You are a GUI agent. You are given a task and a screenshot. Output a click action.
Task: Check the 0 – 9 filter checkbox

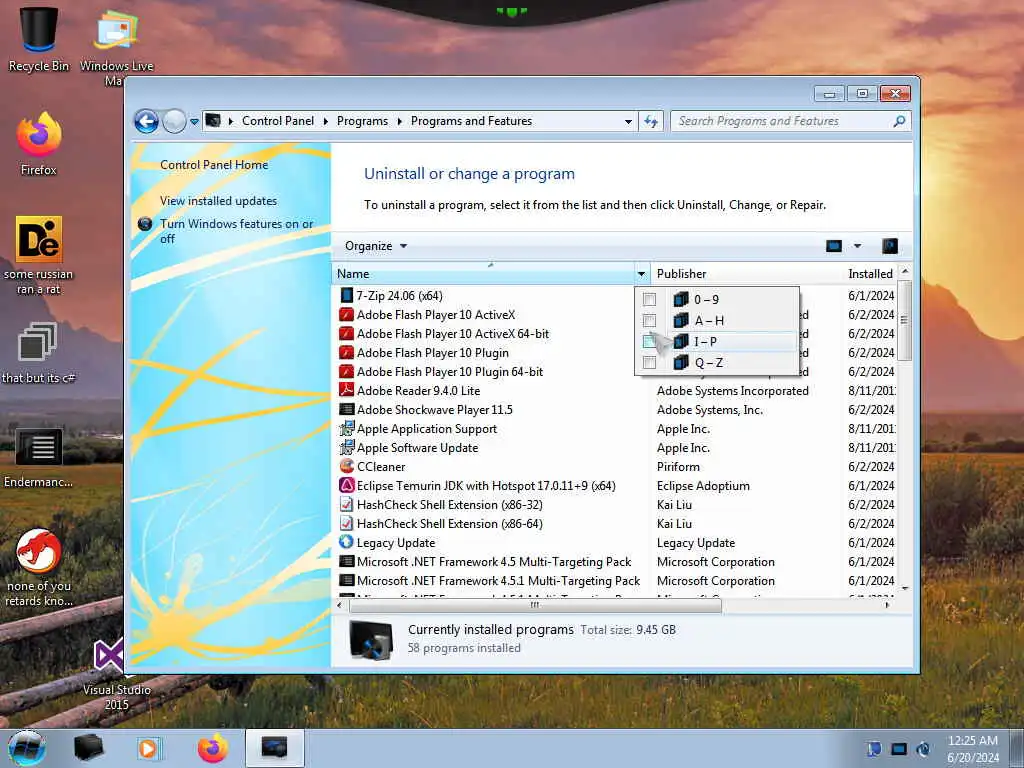[649, 300]
